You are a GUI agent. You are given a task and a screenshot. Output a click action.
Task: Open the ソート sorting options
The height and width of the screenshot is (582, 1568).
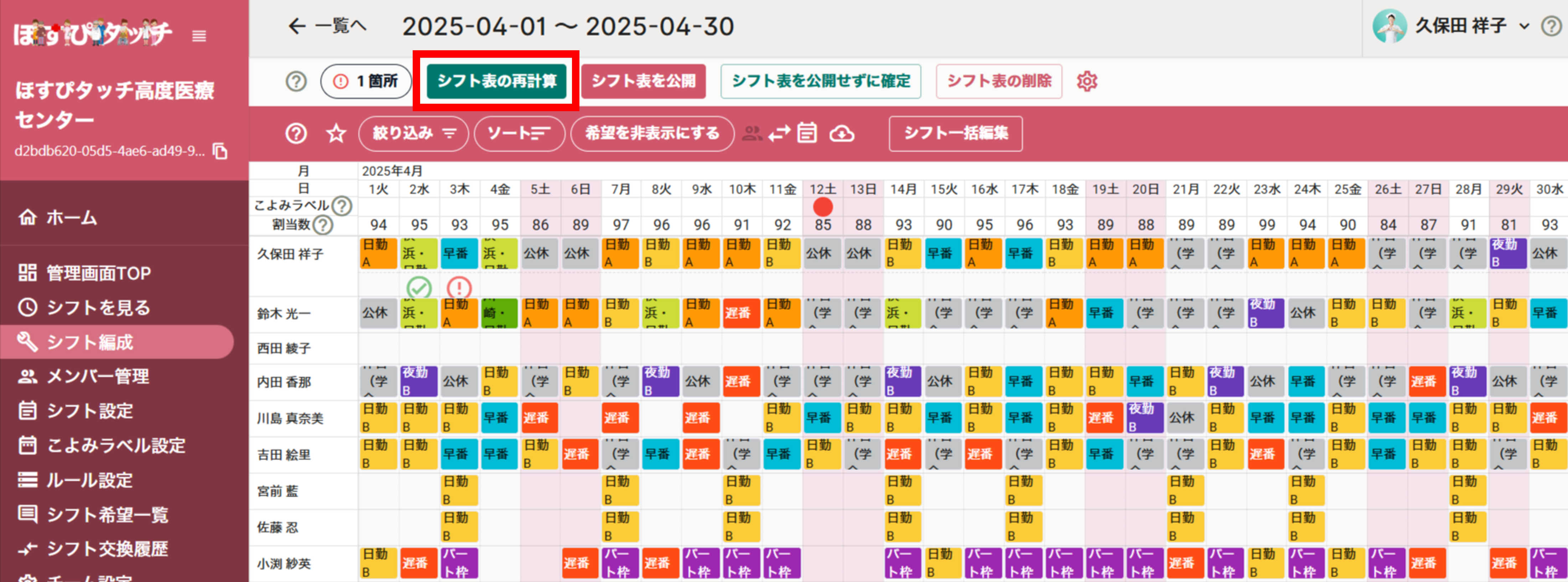519,134
